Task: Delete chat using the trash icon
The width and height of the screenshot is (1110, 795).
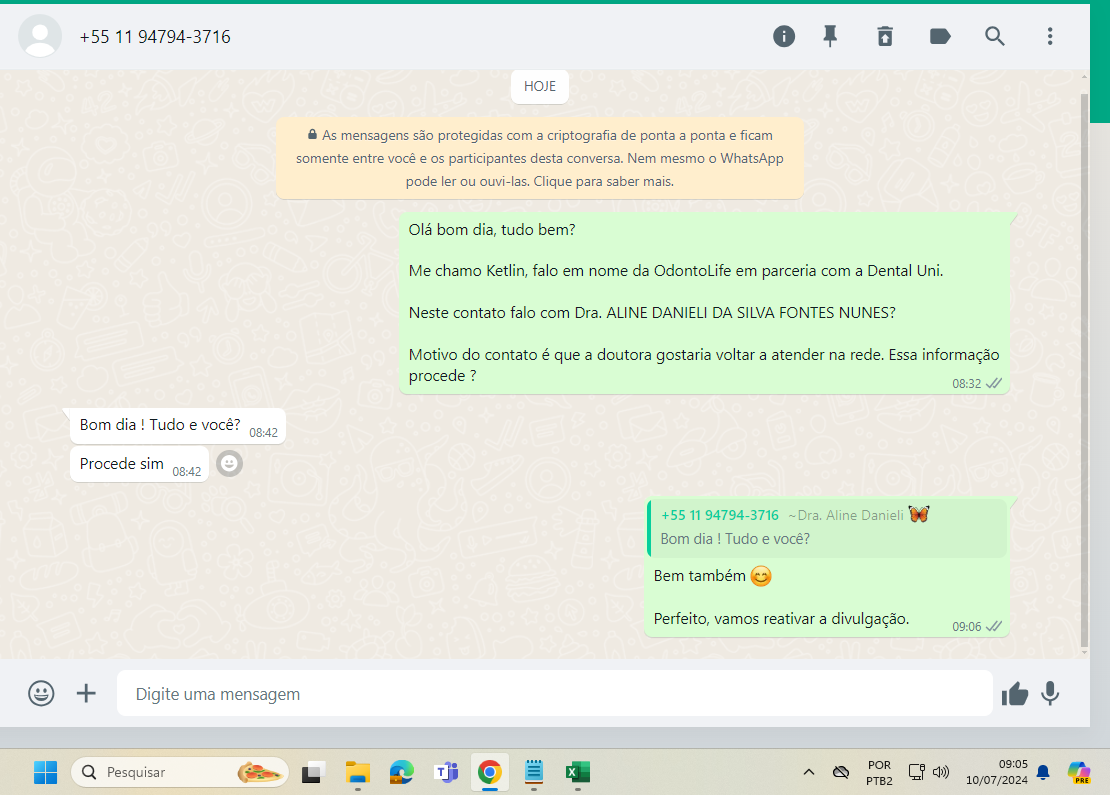Action: 885,36
